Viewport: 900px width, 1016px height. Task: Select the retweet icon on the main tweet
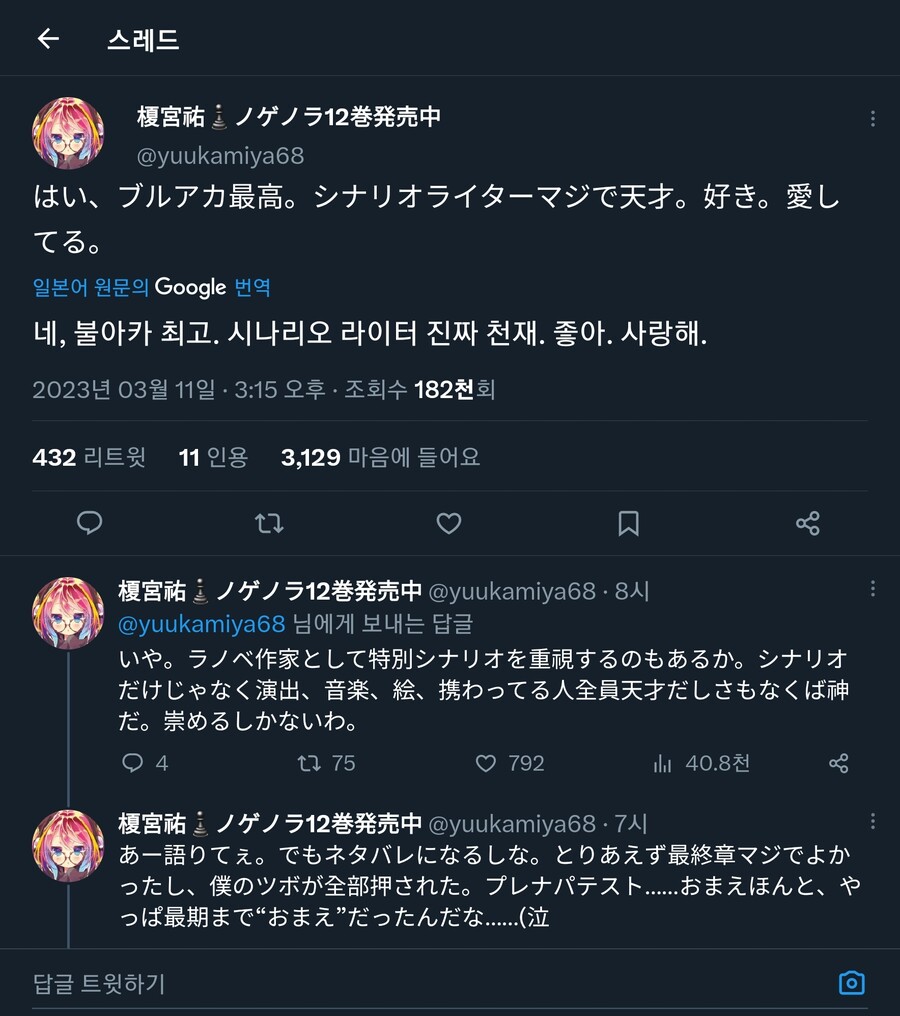click(x=269, y=523)
